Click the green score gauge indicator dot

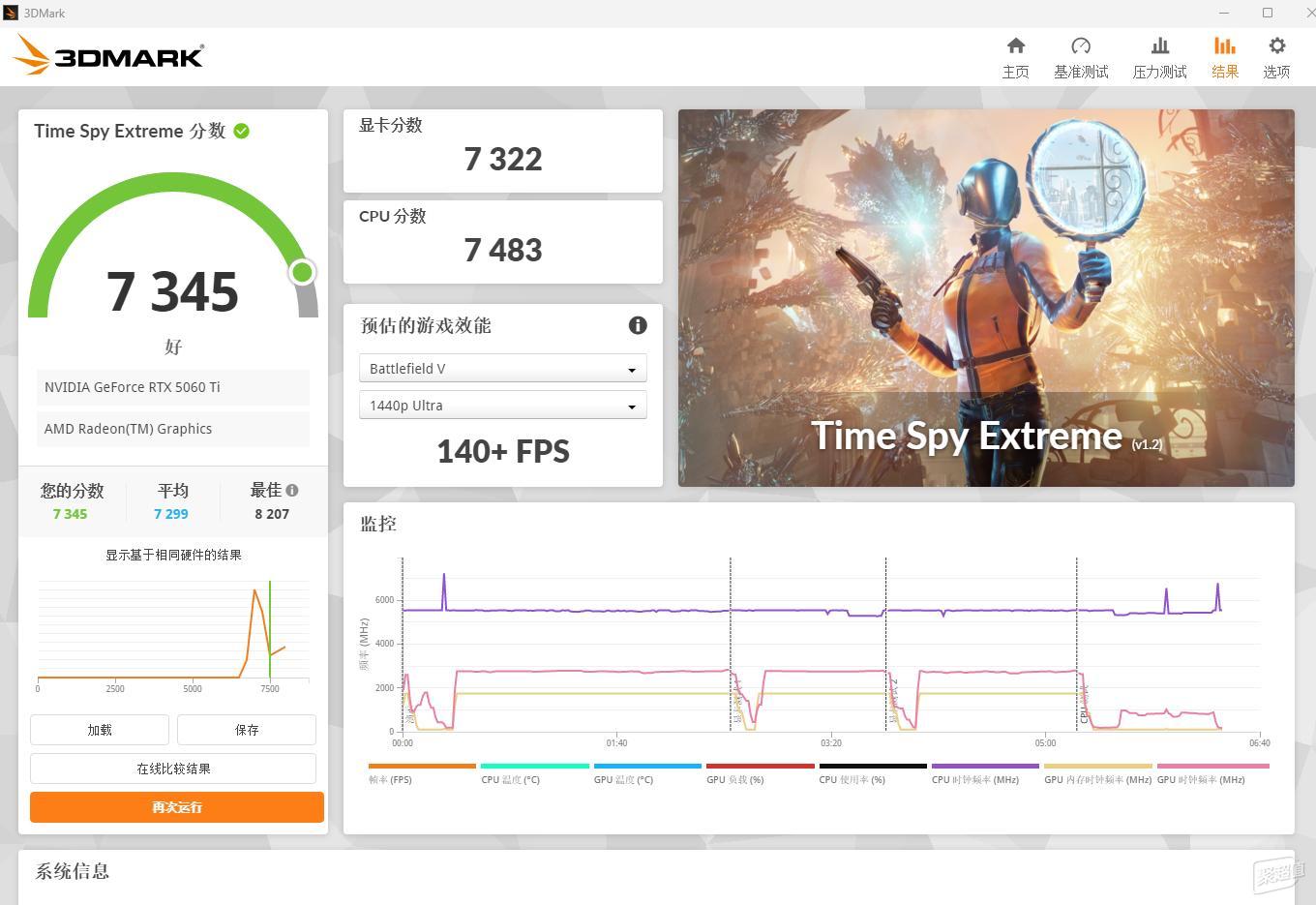(302, 272)
